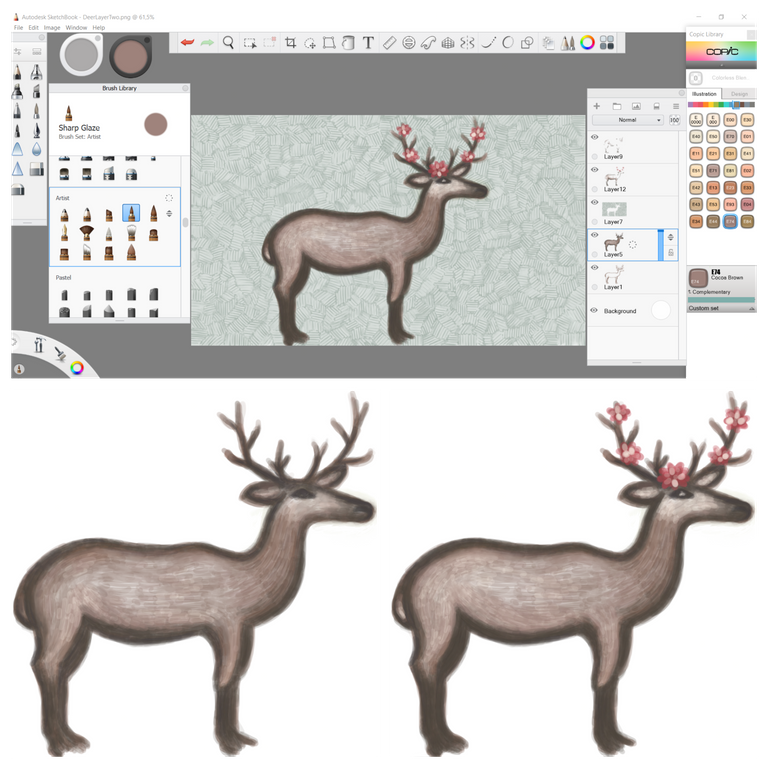
Task: Toggle the Symmetry tool
Action: click(x=467, y=43)
